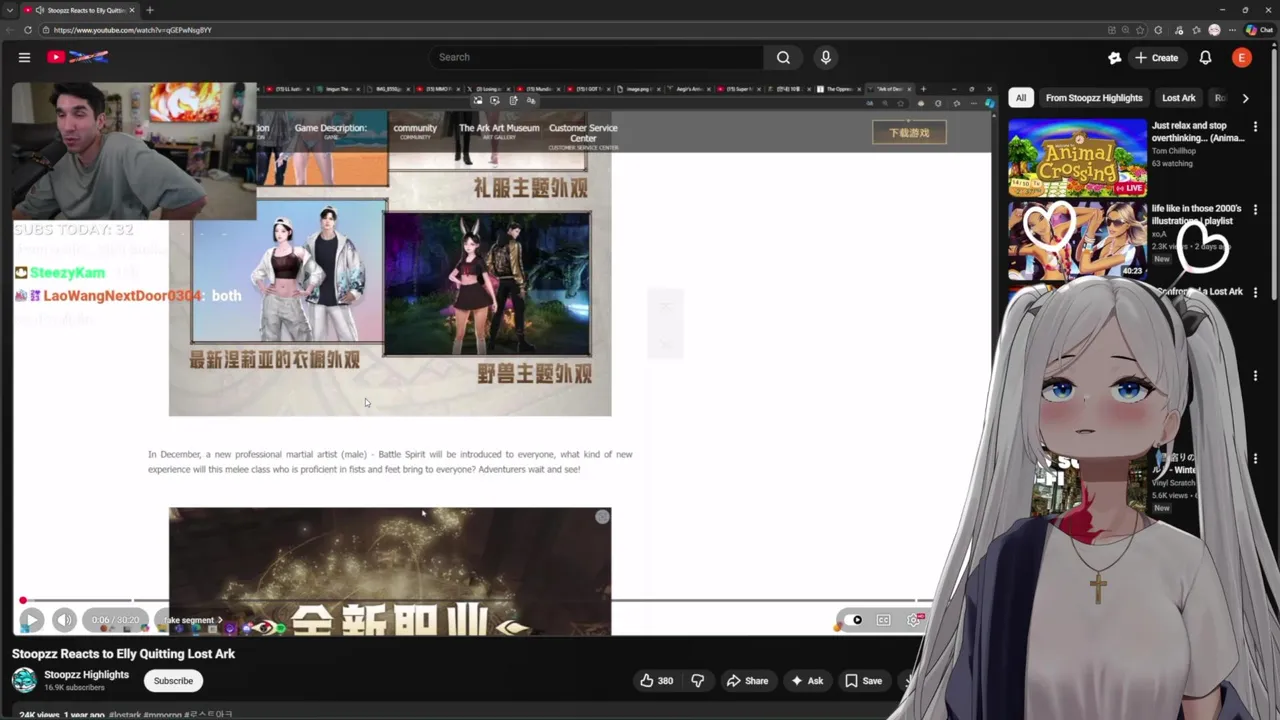
Task: Open options for 'Confronts La Lost Ark' video
Action: [x=1255, y=293]
